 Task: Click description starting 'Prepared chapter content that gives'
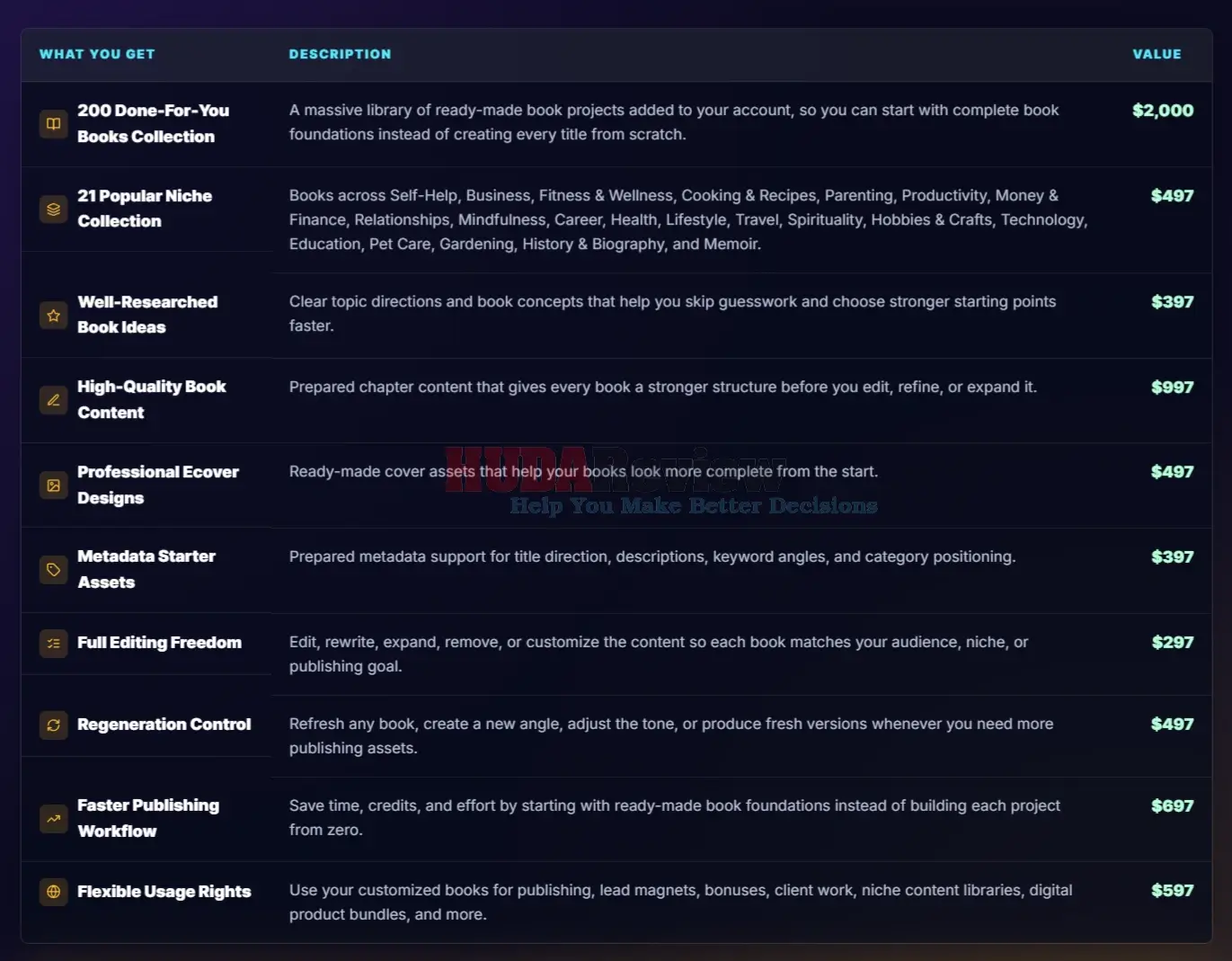[662, 387]
